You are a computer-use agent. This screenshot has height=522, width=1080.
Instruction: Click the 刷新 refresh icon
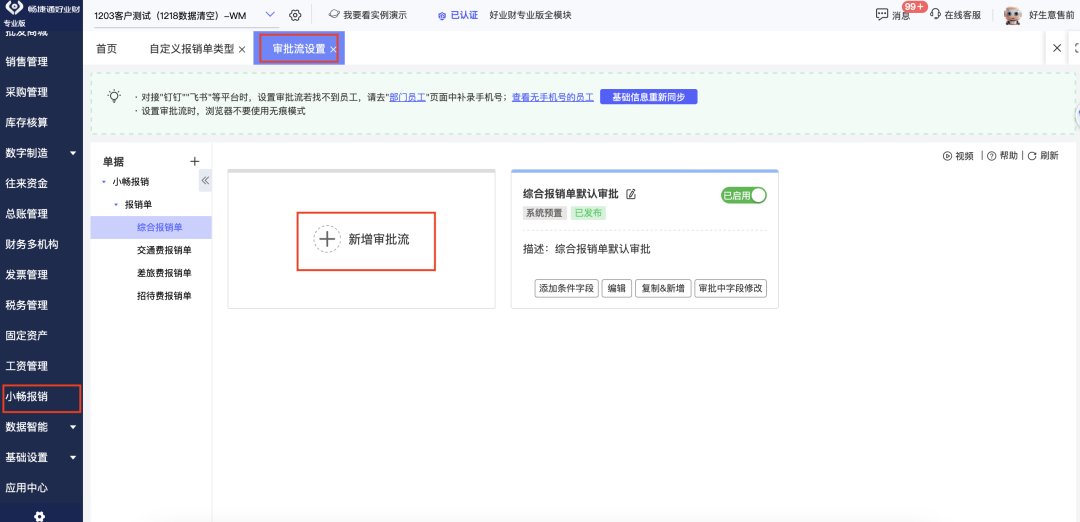pos(1031,156)
